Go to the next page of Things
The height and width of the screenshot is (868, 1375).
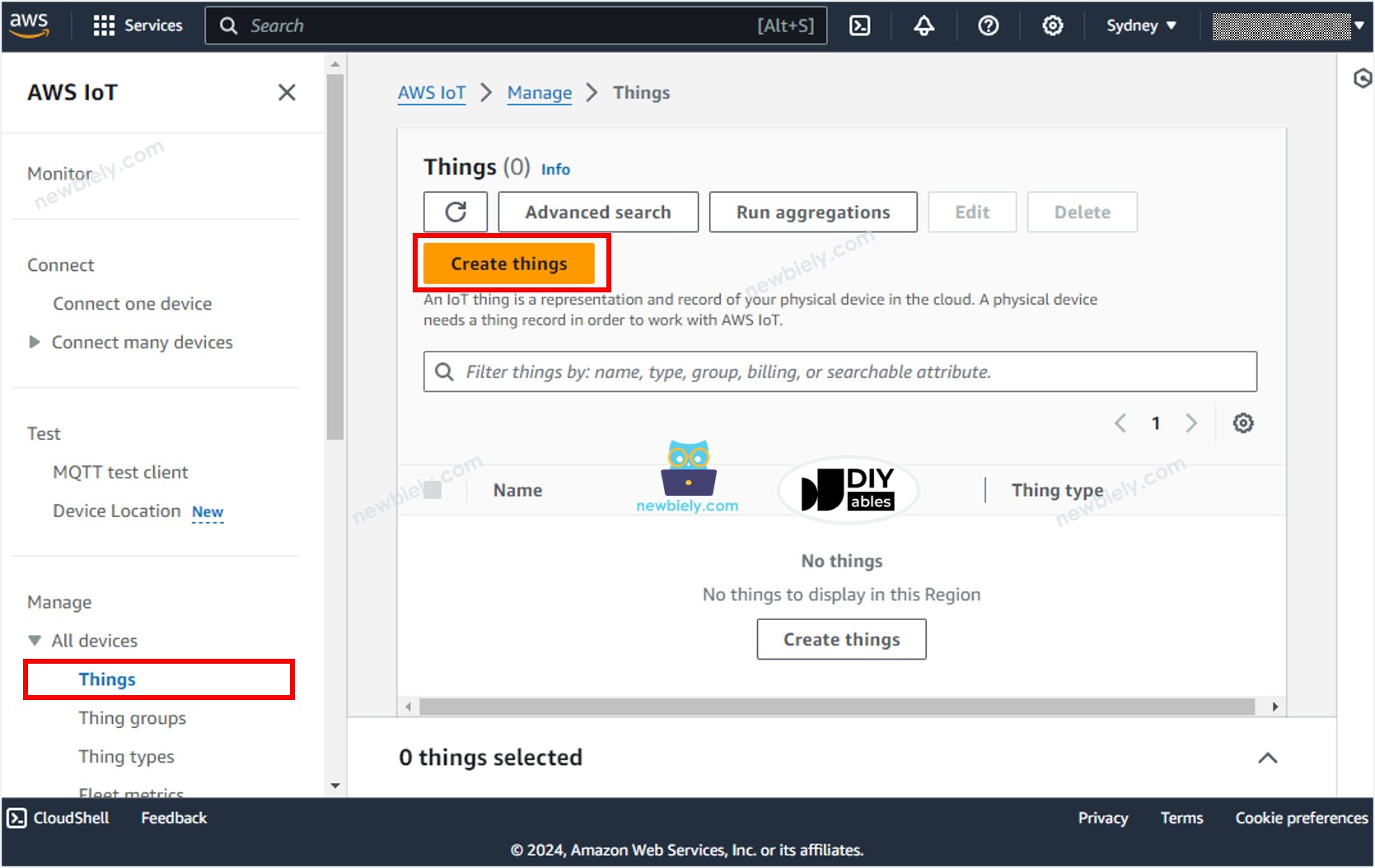point(1191,422)
